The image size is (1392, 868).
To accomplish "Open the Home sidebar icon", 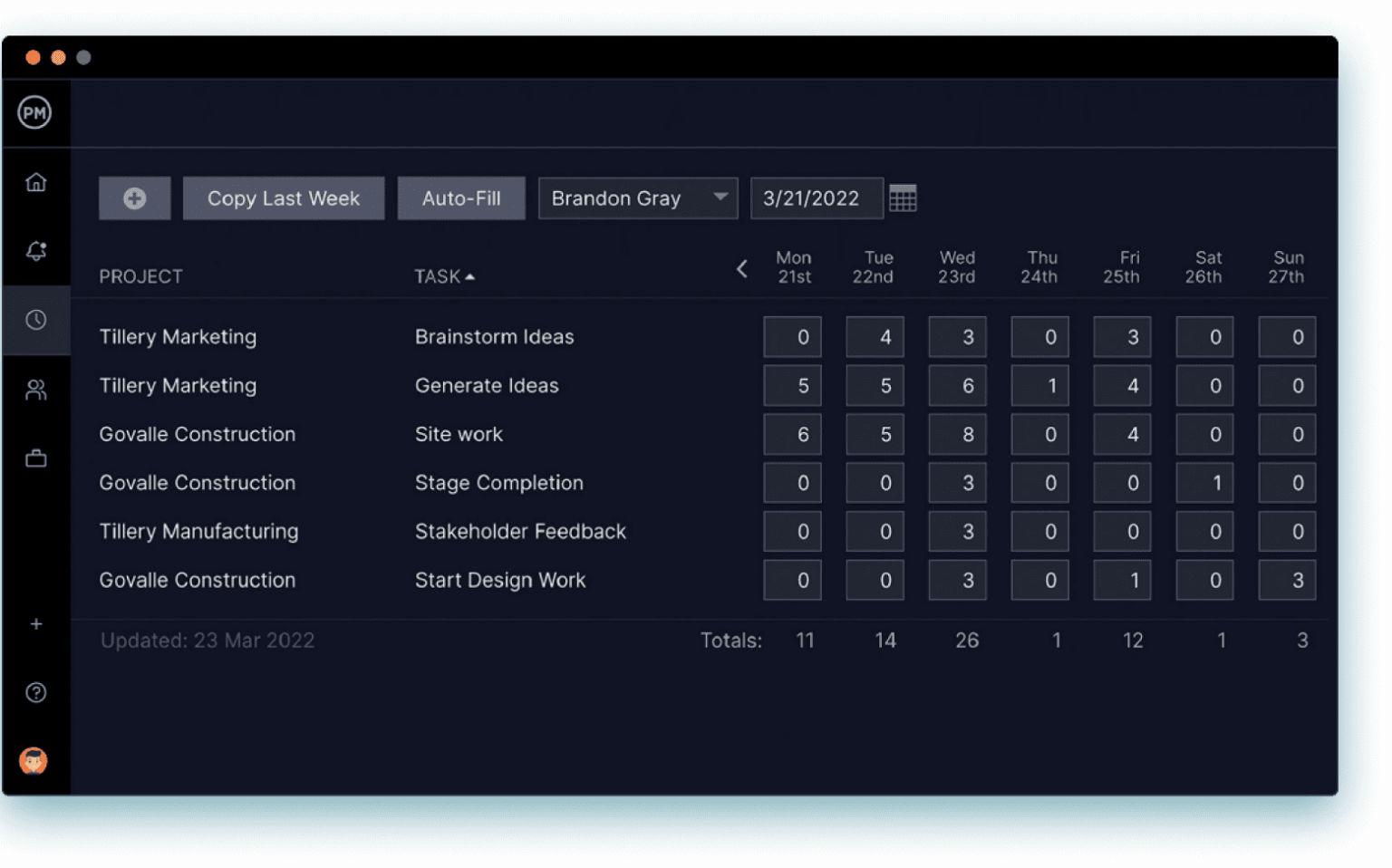I will click(36, 182).
